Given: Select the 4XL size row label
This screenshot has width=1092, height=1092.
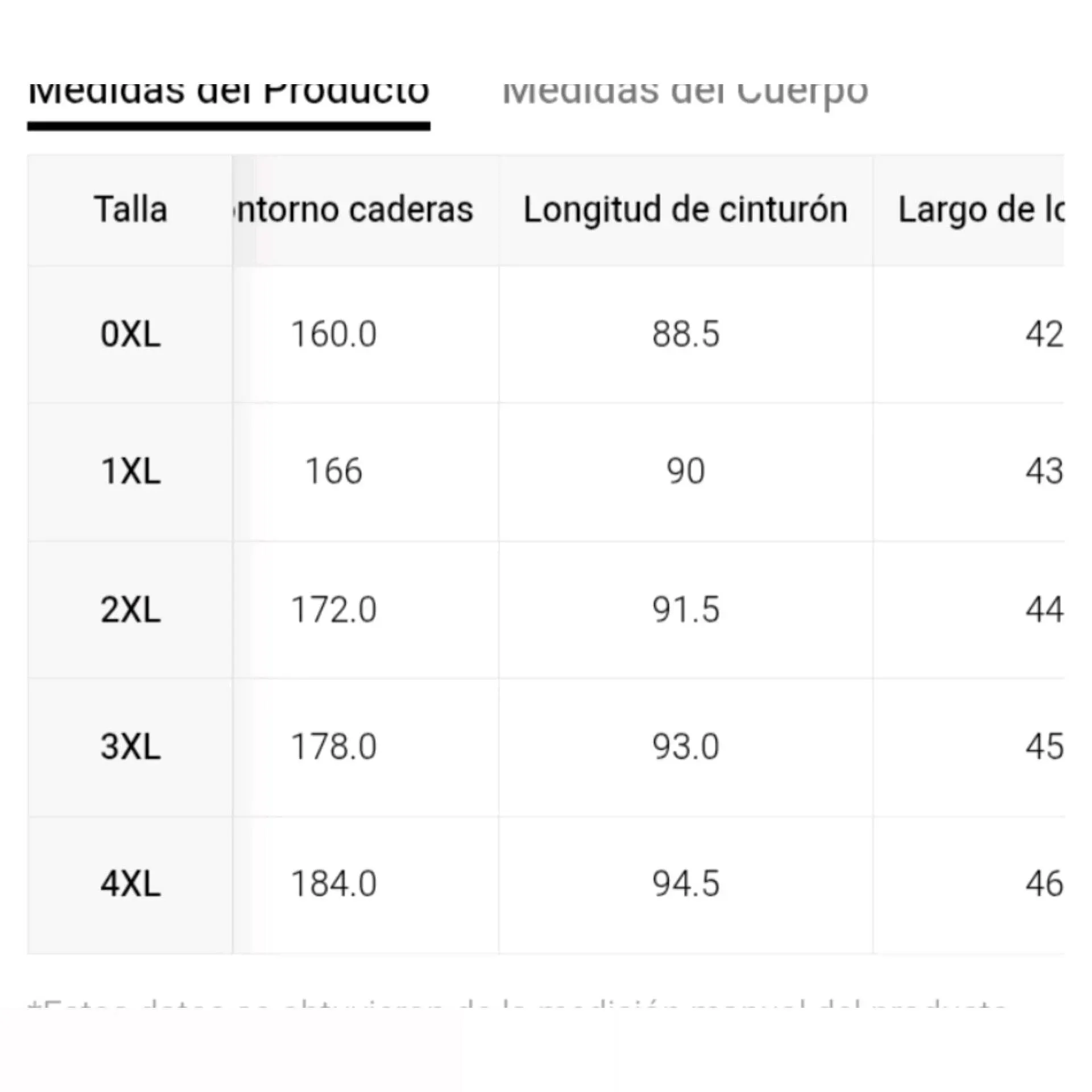Looking at the screenshot, I should click(130, 884).
